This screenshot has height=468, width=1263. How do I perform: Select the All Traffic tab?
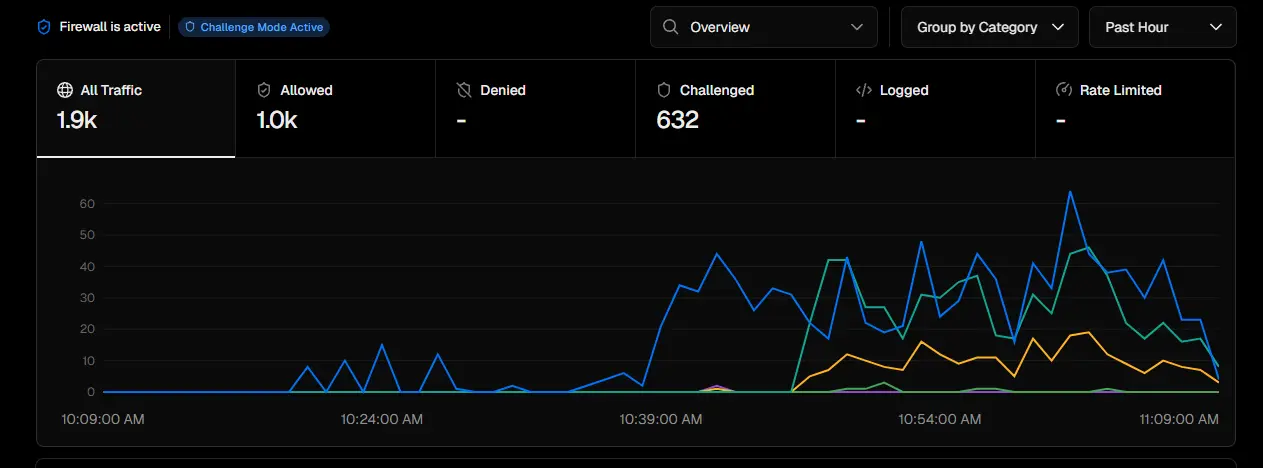(136, 109)
